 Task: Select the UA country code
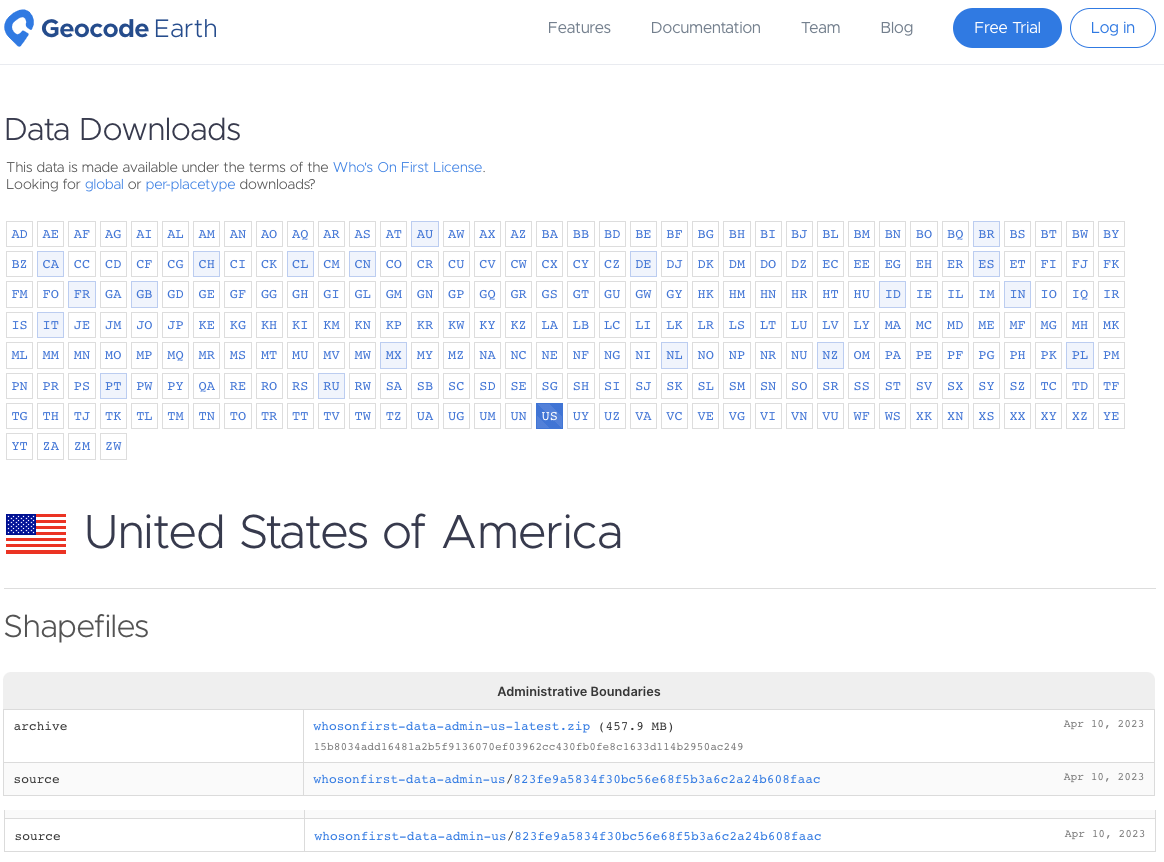(425, 417)
